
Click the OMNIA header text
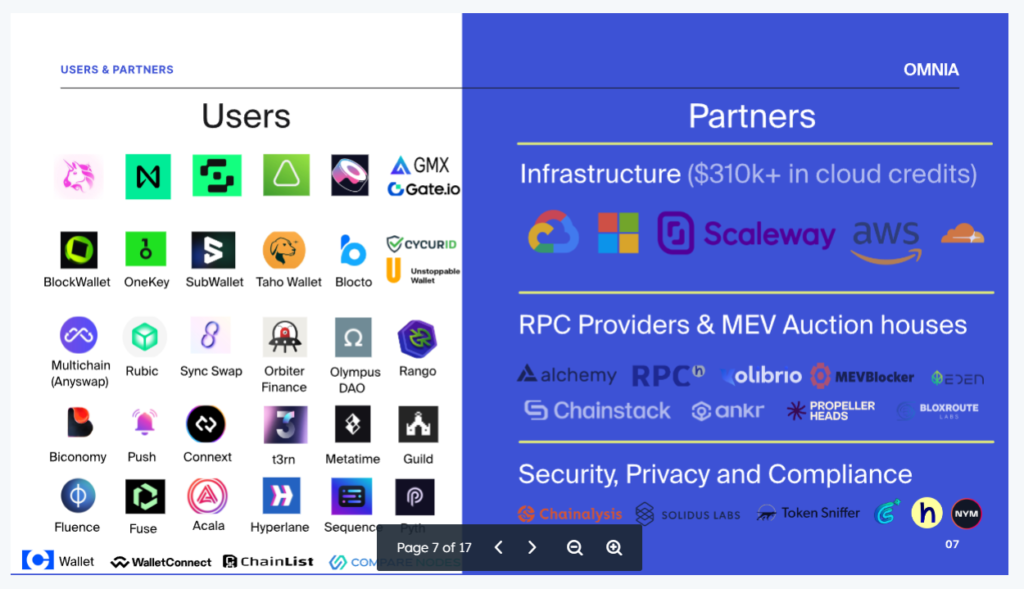tap(931, 69)
